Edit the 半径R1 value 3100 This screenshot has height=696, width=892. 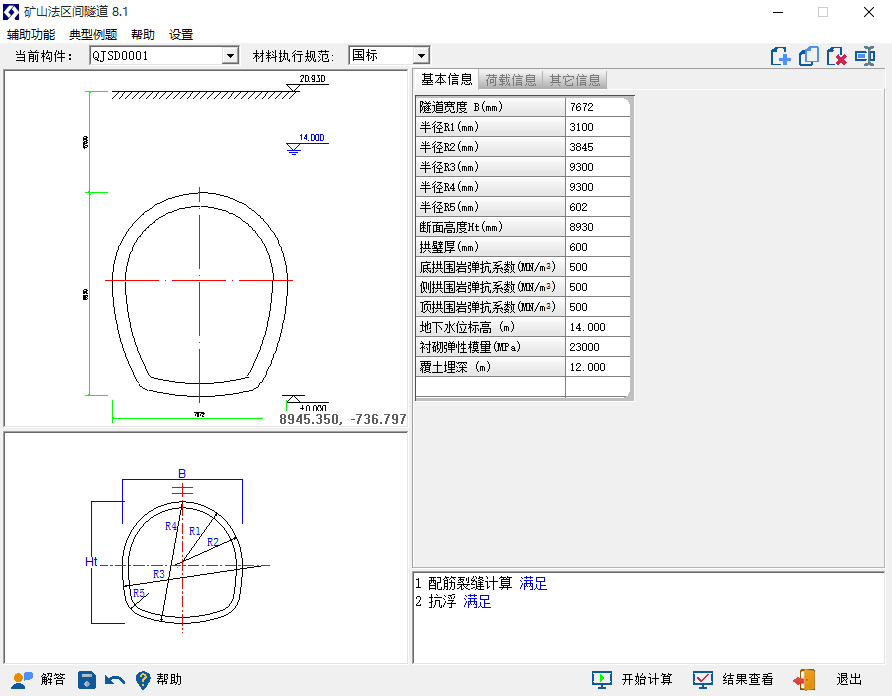tap(598, 127)
